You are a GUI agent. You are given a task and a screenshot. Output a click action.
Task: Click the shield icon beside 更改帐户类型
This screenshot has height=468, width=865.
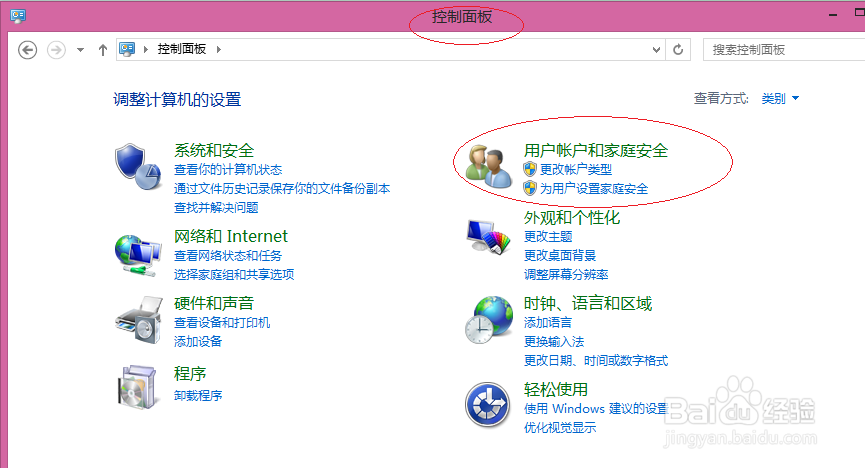point(530,169)
